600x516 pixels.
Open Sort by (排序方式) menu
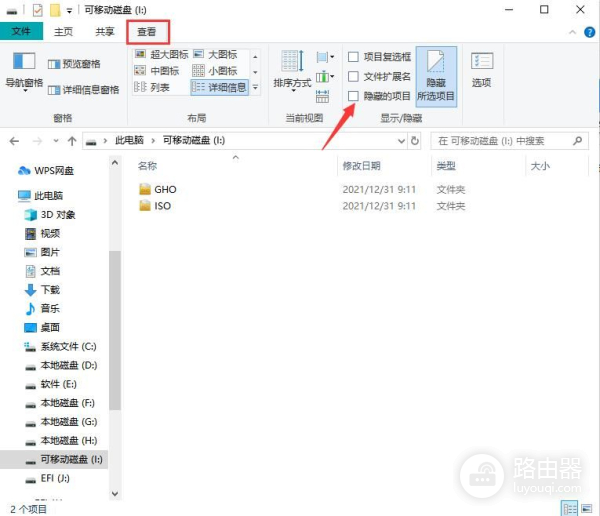click(292, 71)
